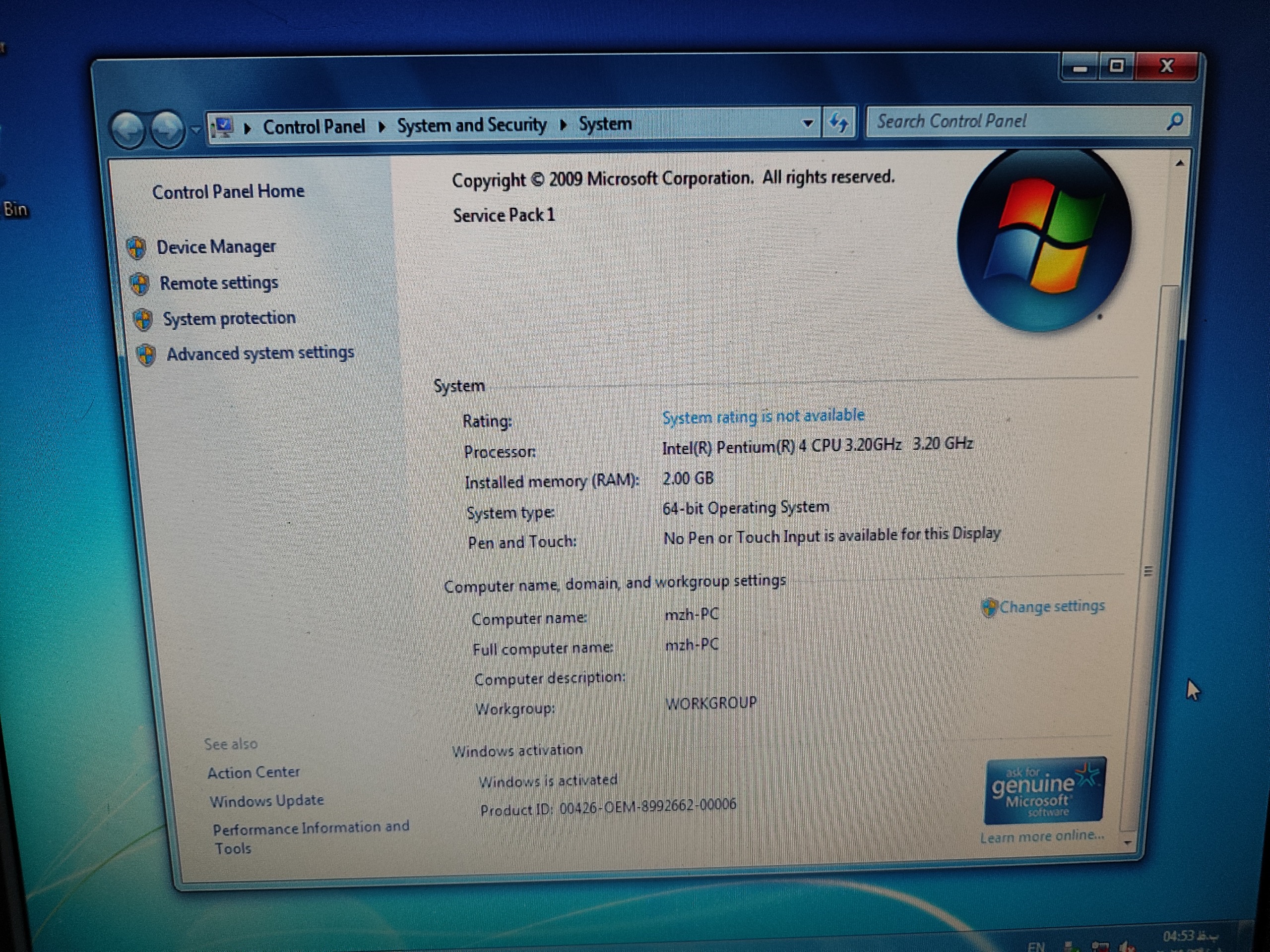Click the Forward arrow navigation button
Image resolution: width=1270 pixels, height=952 pixels.
coord(167,128)
